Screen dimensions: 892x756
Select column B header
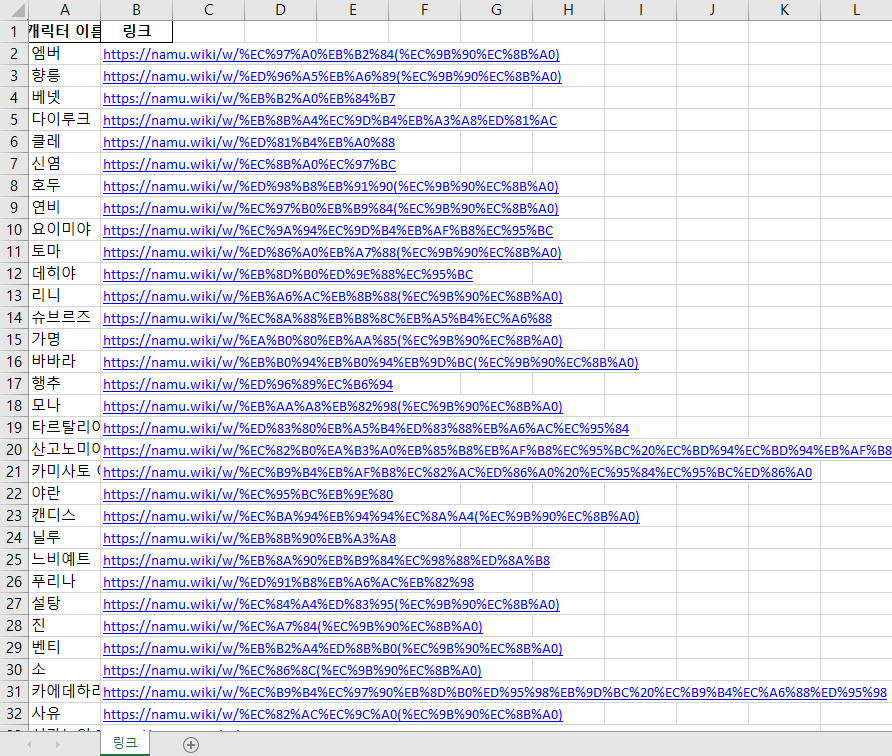point(137,10)
